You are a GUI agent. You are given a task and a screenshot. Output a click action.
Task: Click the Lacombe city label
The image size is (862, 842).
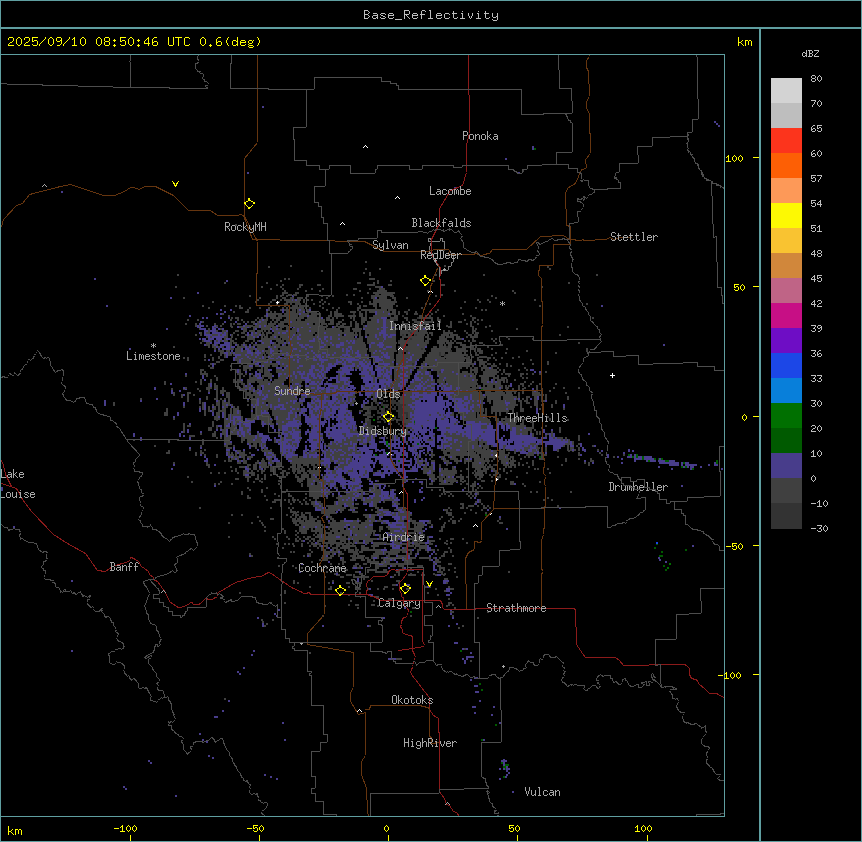click(450, 191)
